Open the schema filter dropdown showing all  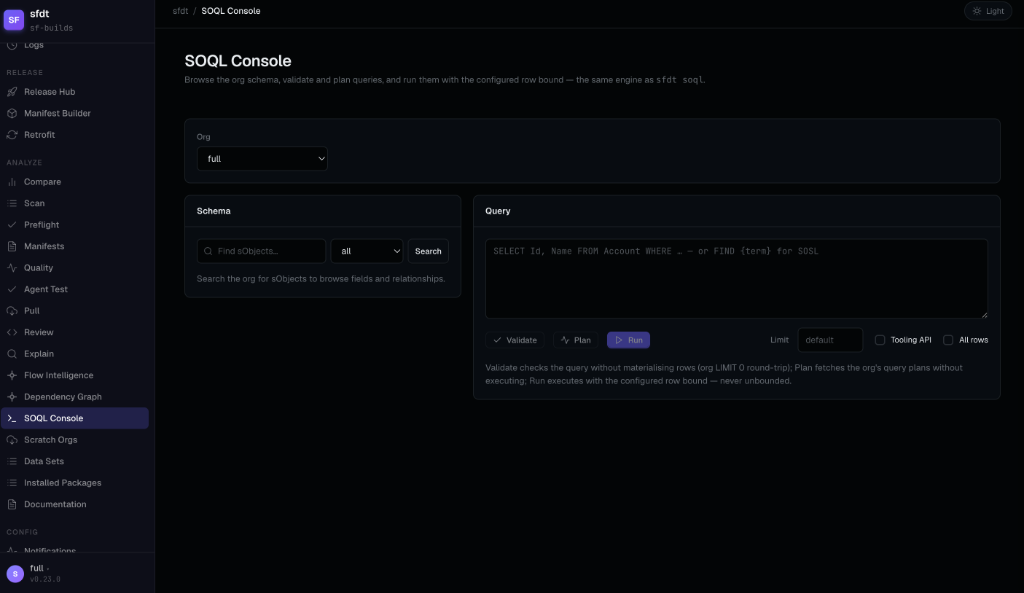coord(367,251)
